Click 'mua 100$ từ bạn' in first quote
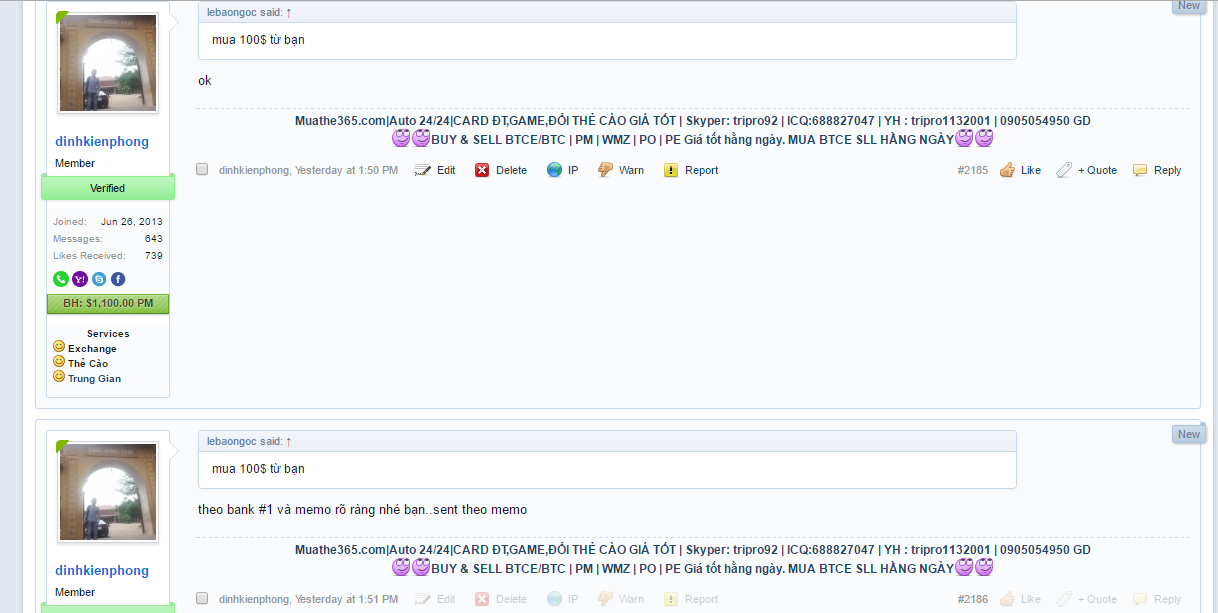The height and width of the screenshot is (613, 1218). [x=258, y=40]
